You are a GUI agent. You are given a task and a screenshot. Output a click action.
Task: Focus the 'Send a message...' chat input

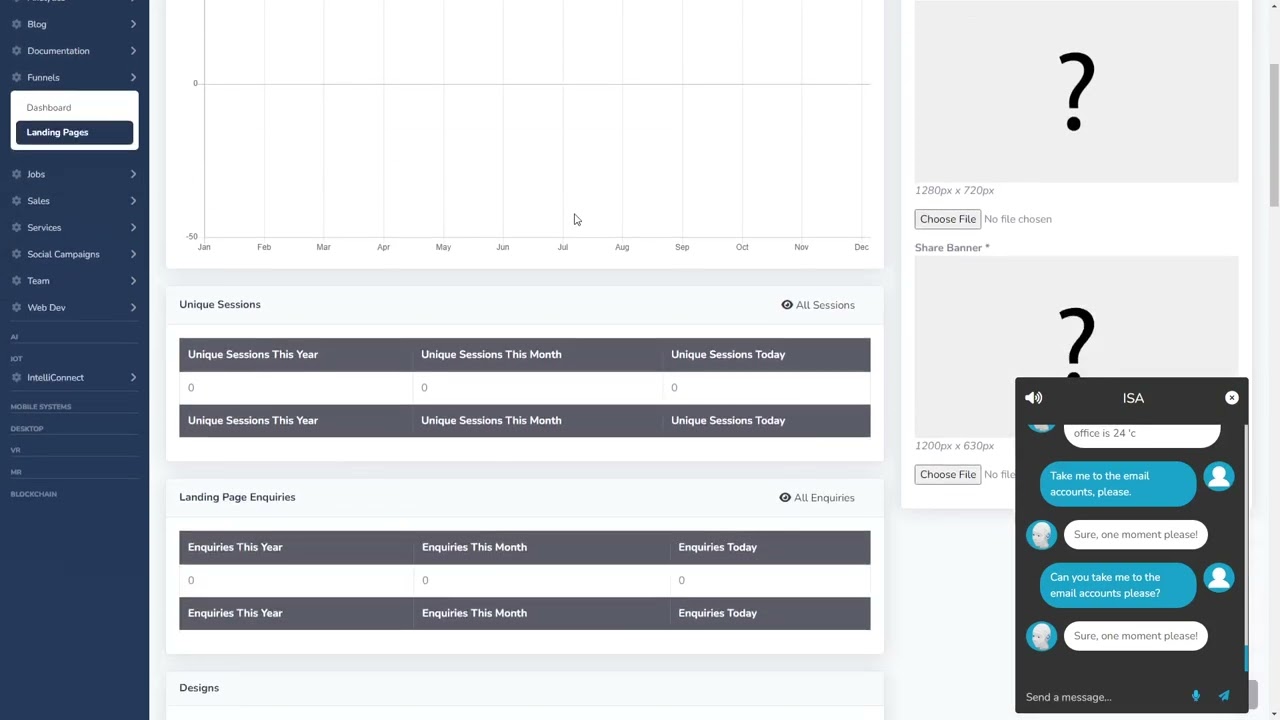point(1104,697)
